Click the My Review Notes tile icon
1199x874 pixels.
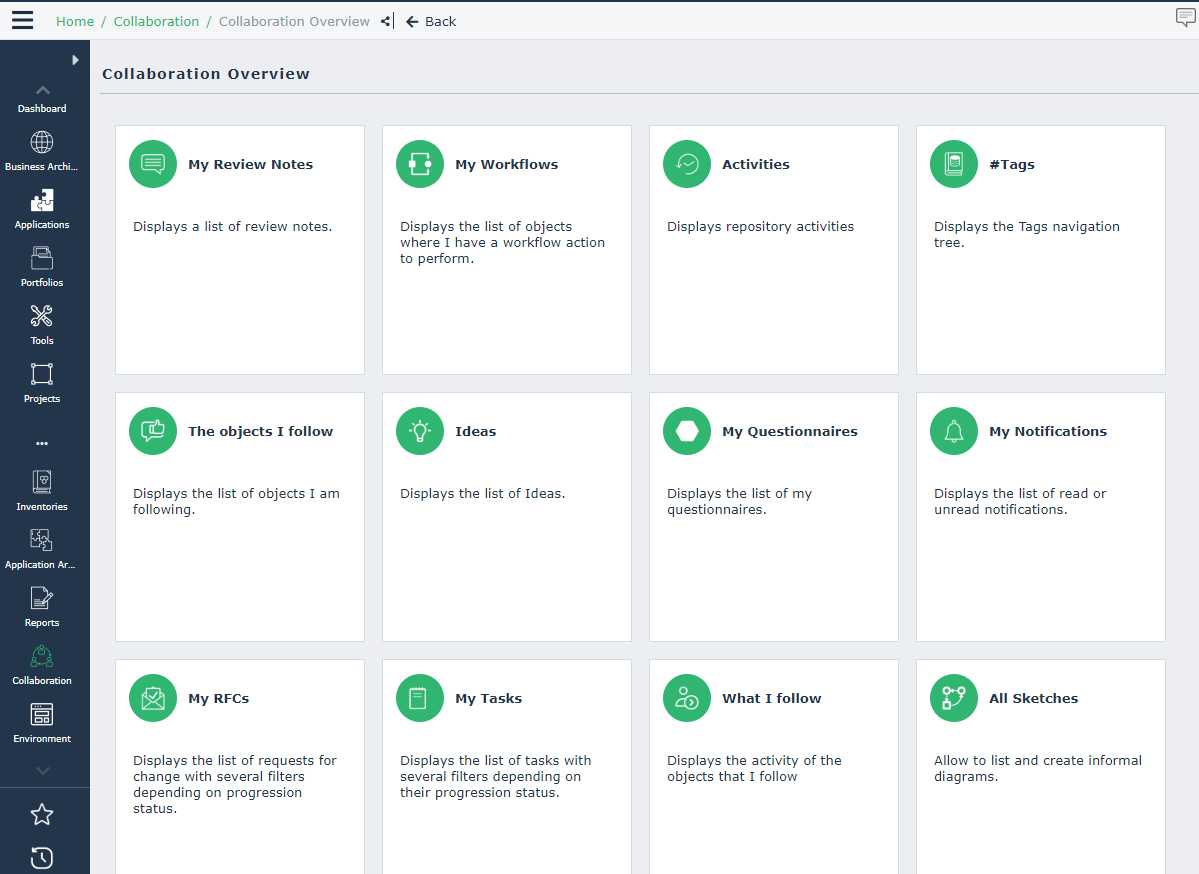(x=153, y=164)
